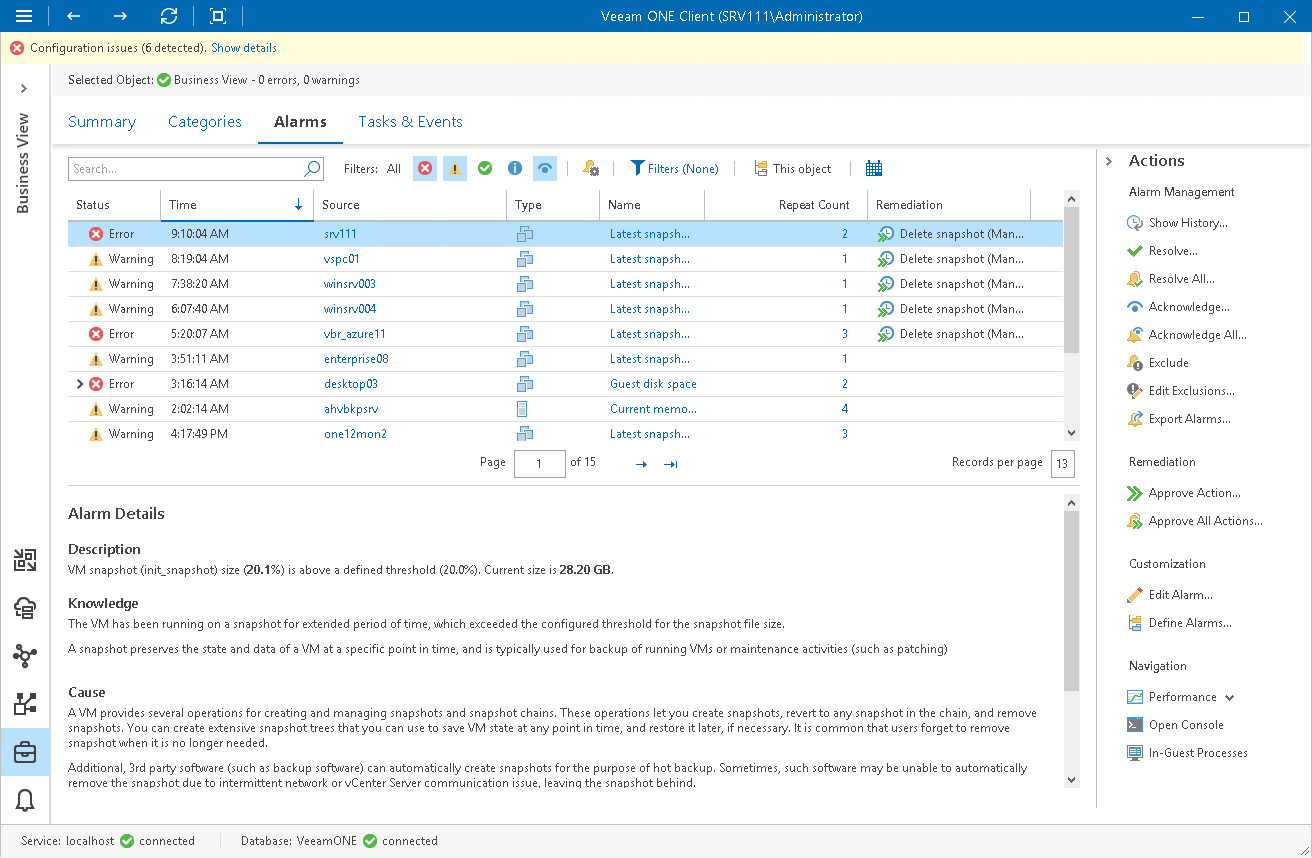1312x858 pixels.
Task: Expand the desktop03 alarm row
Action: pos(80,384)
